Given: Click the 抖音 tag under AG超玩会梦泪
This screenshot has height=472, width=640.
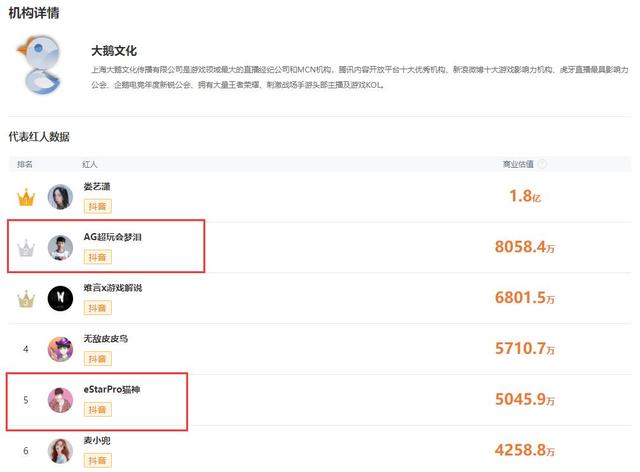Looking at the screenshot, I should click(x=97, y=257).
